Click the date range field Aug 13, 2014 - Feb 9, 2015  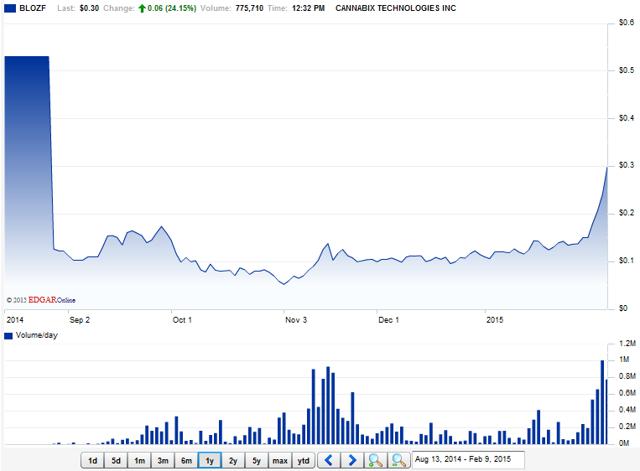(468, 460)
